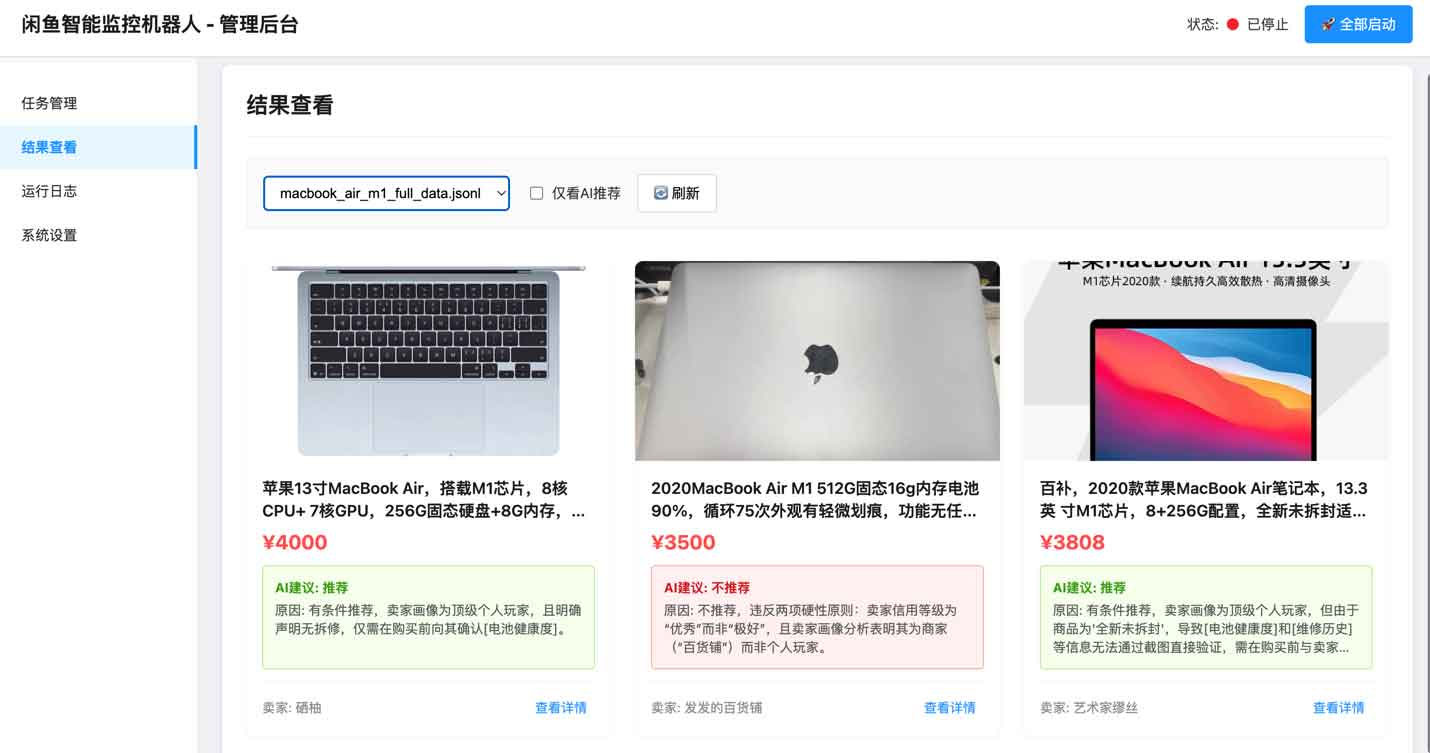The image size is (1430, 753).
Task: Open the macbook_air_m1_full_data.jsonl file dropdown
Action: point(386,192)
